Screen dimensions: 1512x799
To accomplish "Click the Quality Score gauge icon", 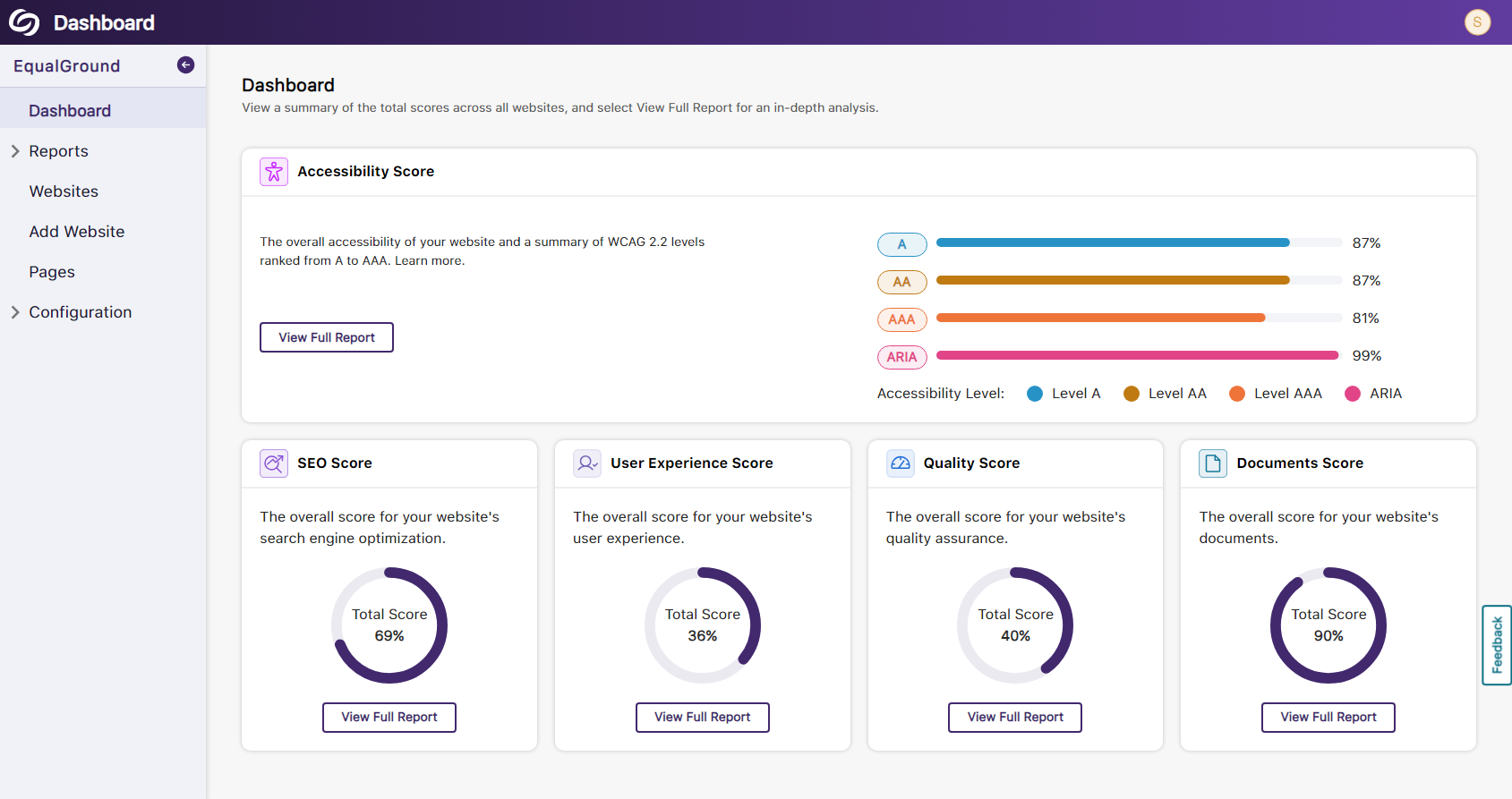I will click(901, 463).
